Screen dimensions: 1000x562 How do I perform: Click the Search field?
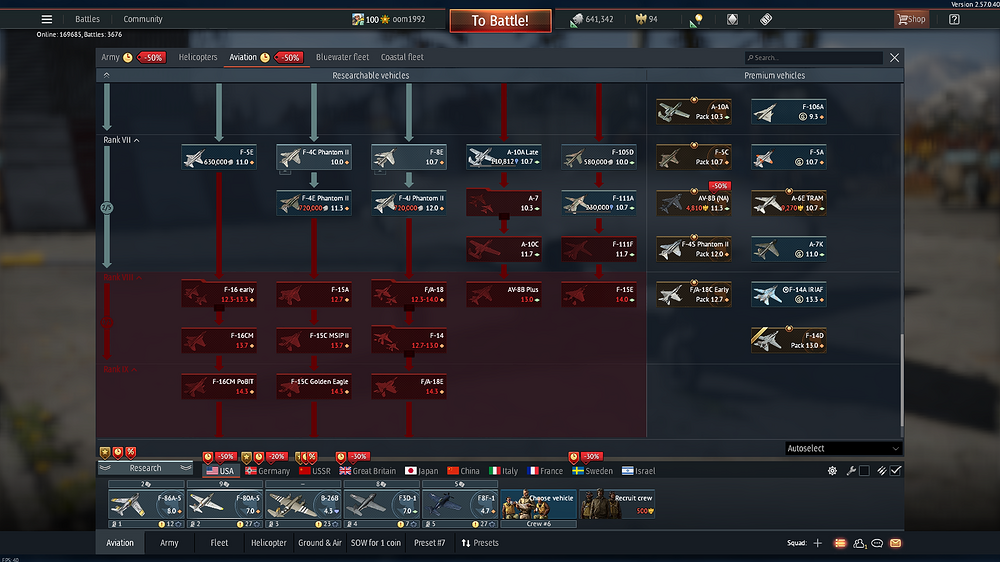[x=814, y=57]
